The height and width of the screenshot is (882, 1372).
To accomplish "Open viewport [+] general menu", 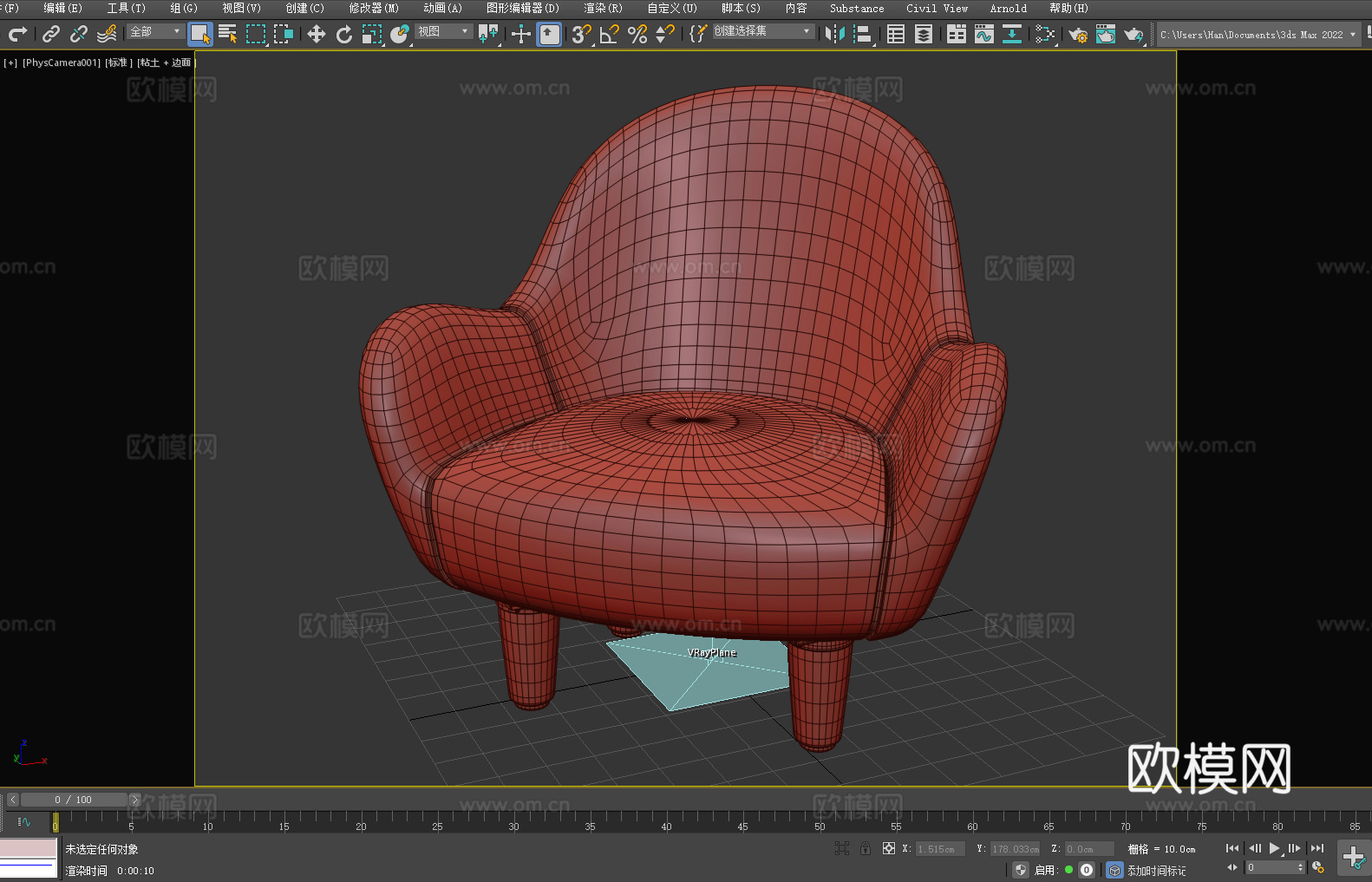I will tap(10, 62).
